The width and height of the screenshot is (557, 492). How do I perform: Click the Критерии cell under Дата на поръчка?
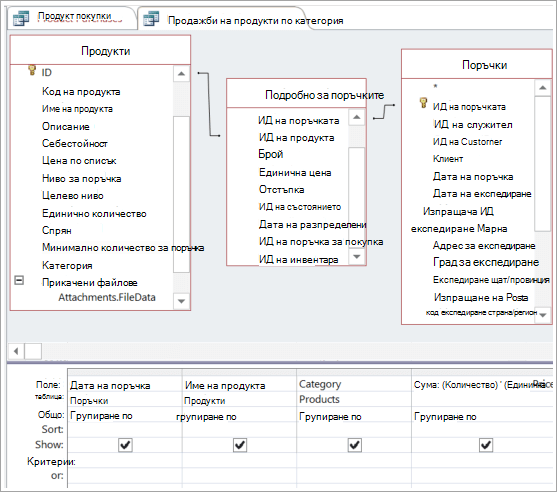(x=125, y=461)
